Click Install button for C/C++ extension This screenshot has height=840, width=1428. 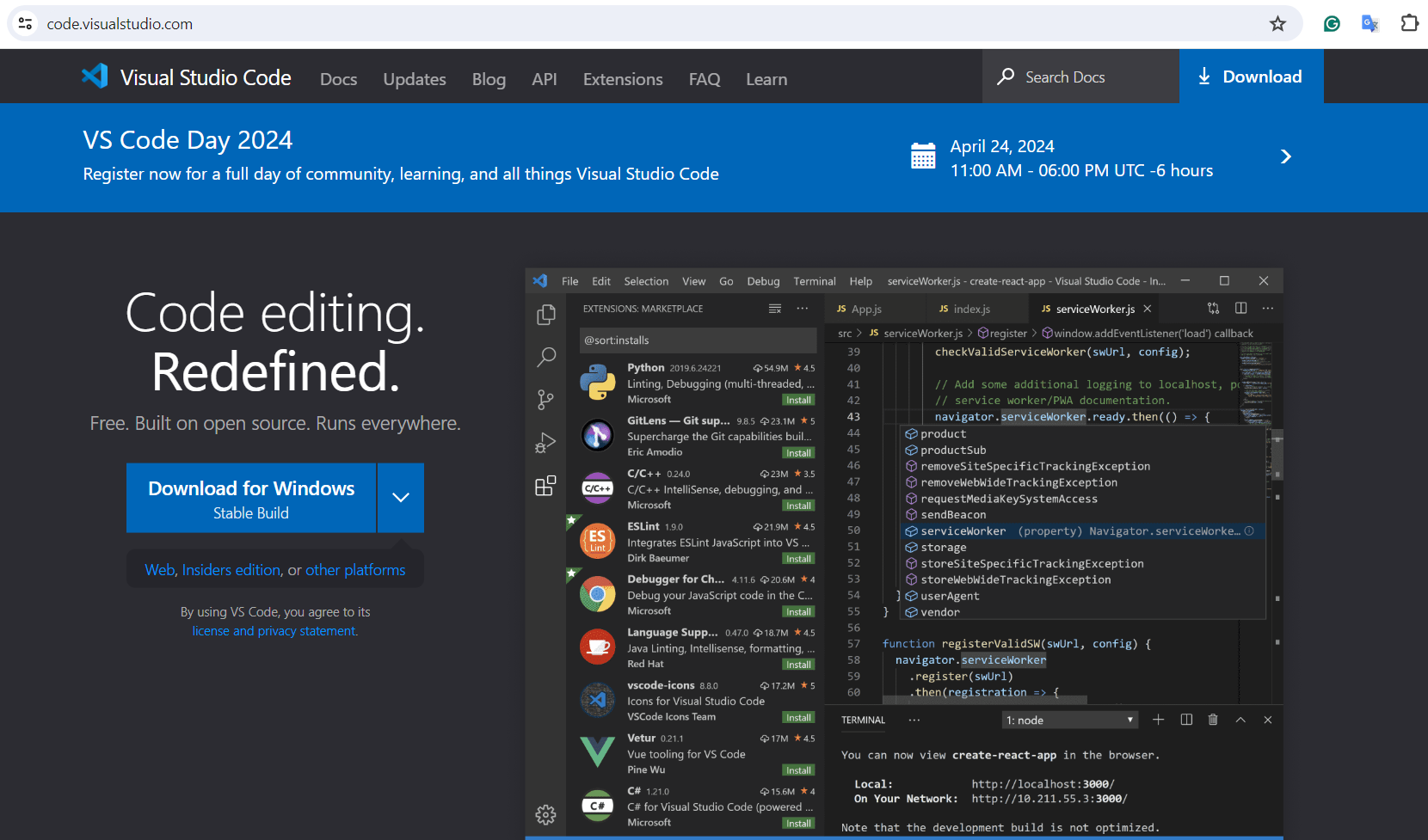coord(798,506)
